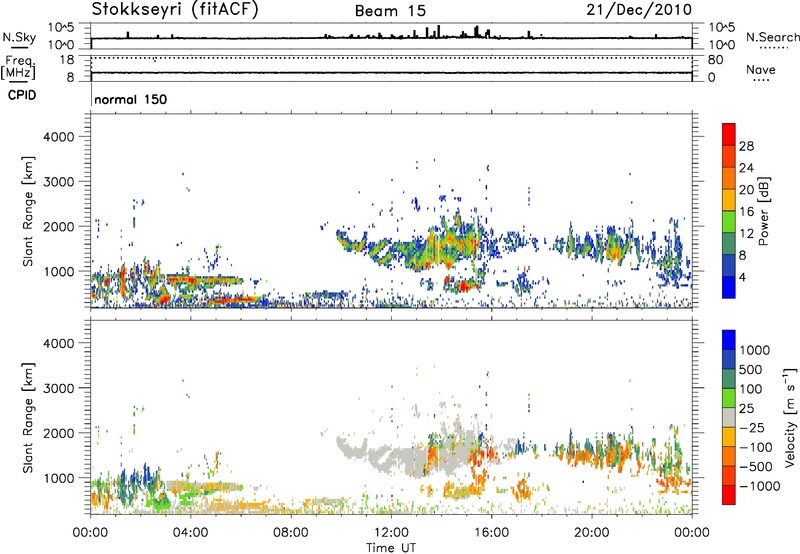Click the 'Time UT' axis title
Viewport: 800px width, 554px height.
click(391, 548)
